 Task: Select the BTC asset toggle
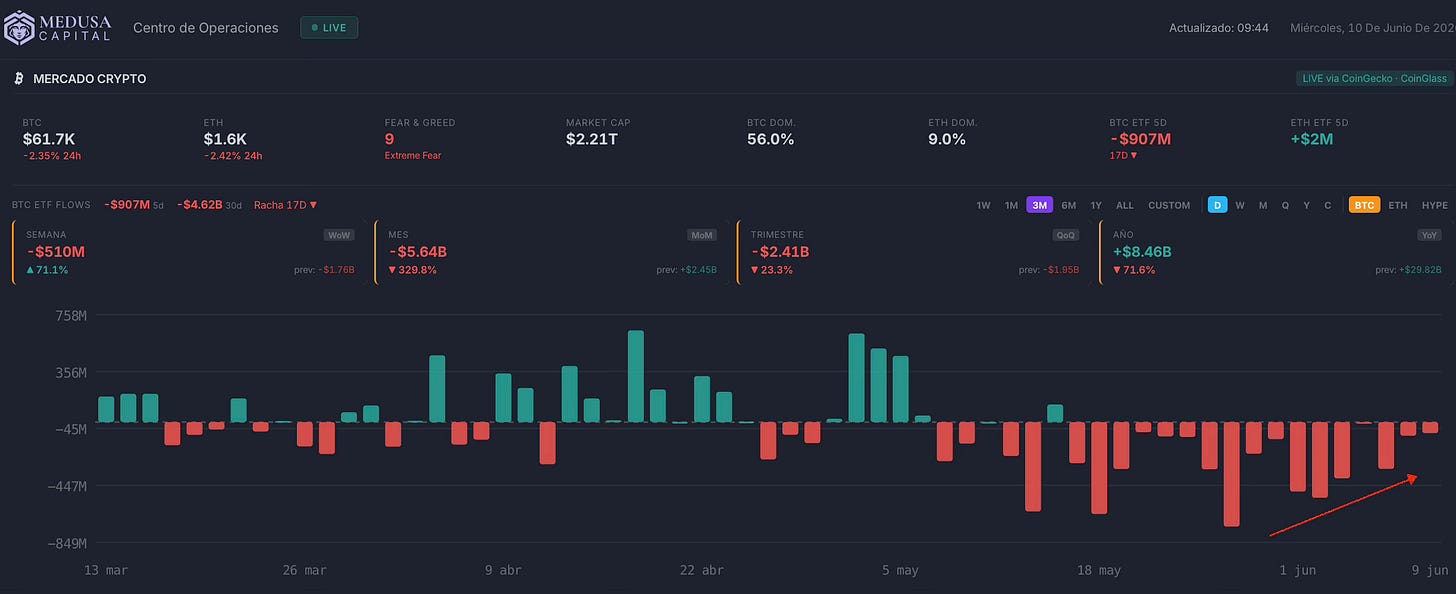[x=1364, y=205]
